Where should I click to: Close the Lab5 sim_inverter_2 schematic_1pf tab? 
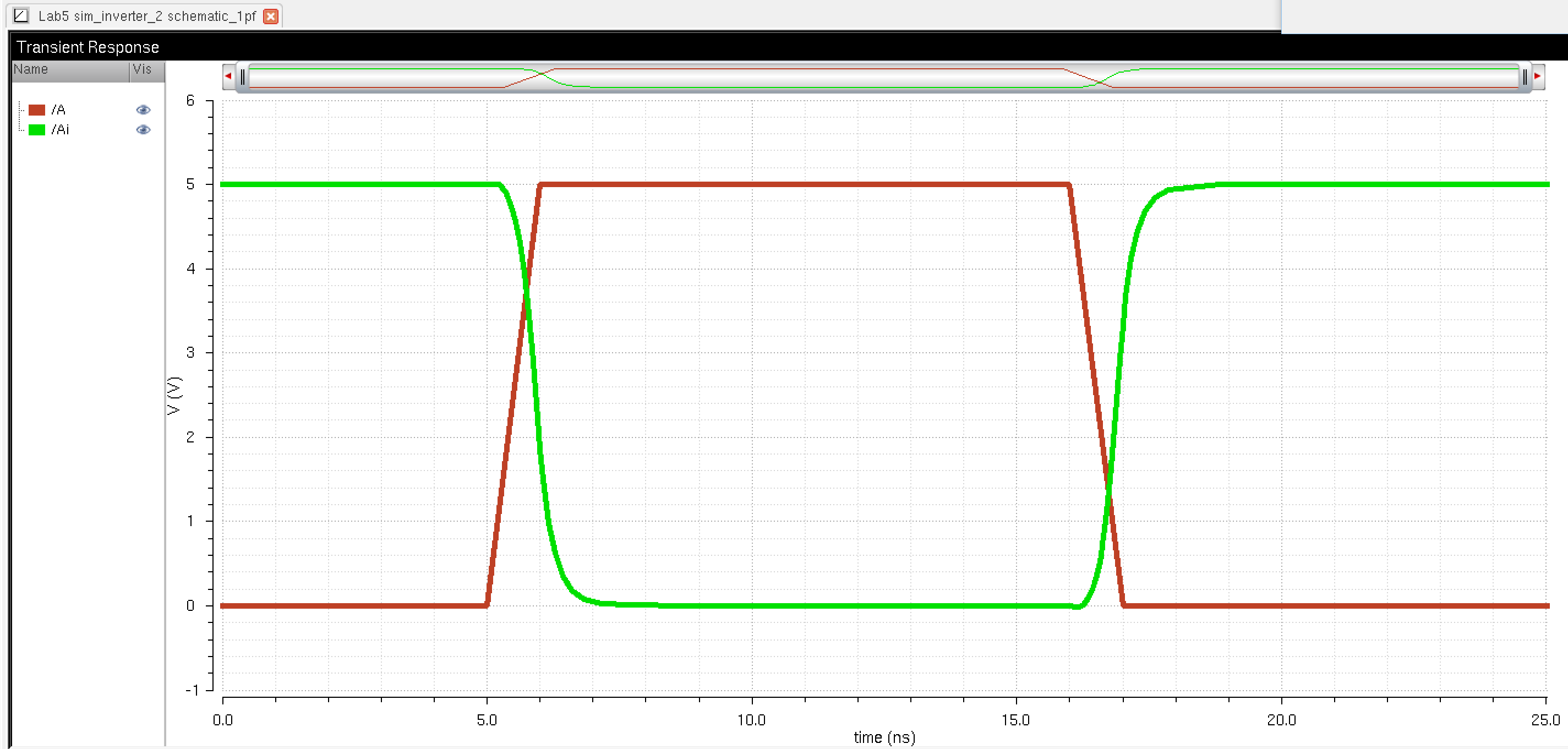[x=271, y=17]
